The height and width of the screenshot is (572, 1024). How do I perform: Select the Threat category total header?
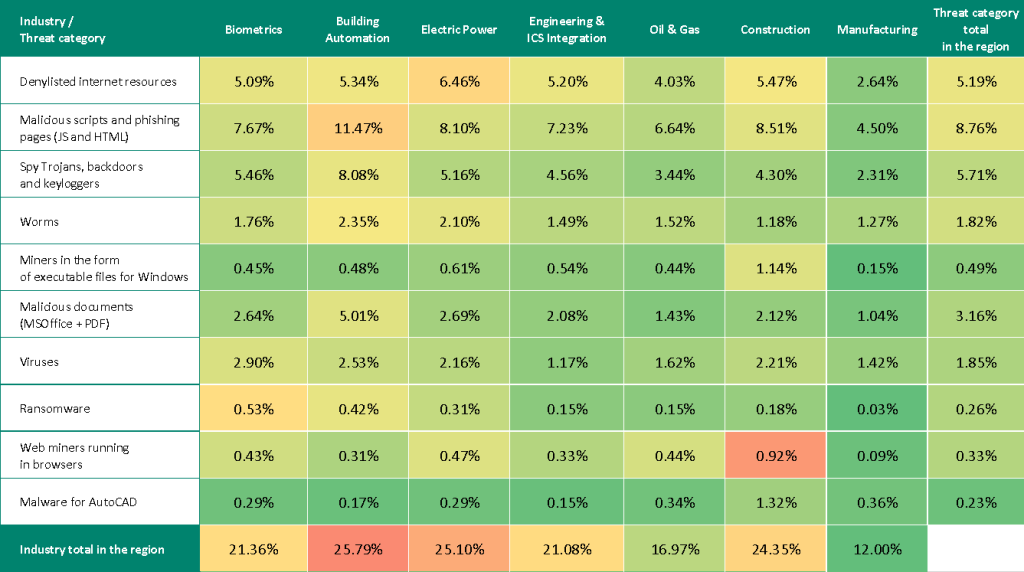[x=975, y=30]
